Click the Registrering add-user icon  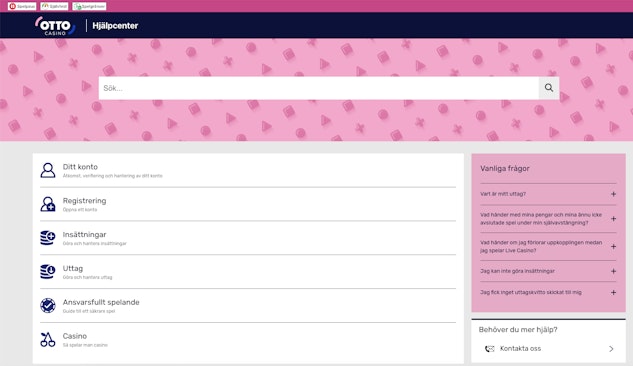point(48,204)
